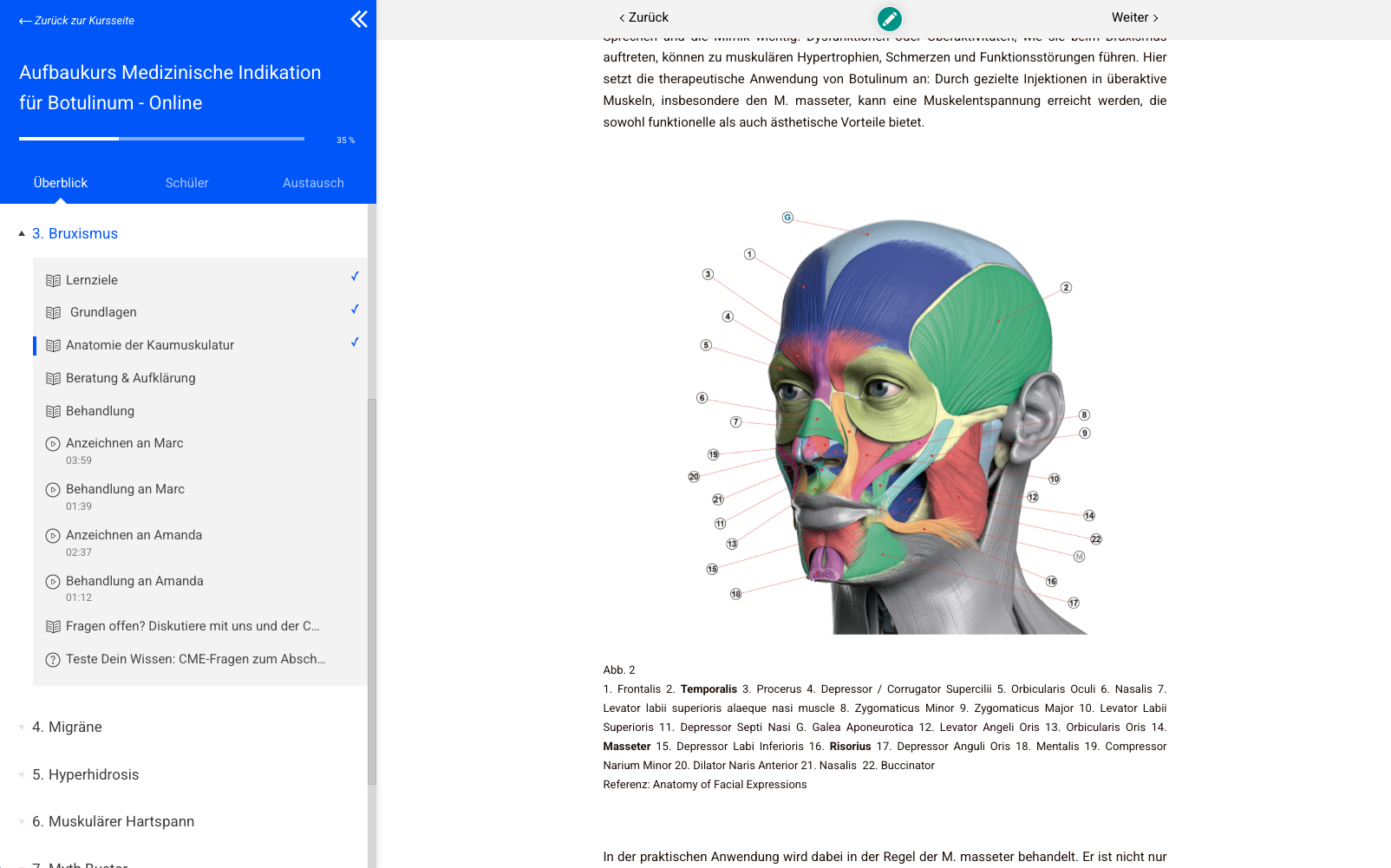Screen dimensions: 1391x868
Task: Click the book icon beside Grundlagen
Action: 53,312
